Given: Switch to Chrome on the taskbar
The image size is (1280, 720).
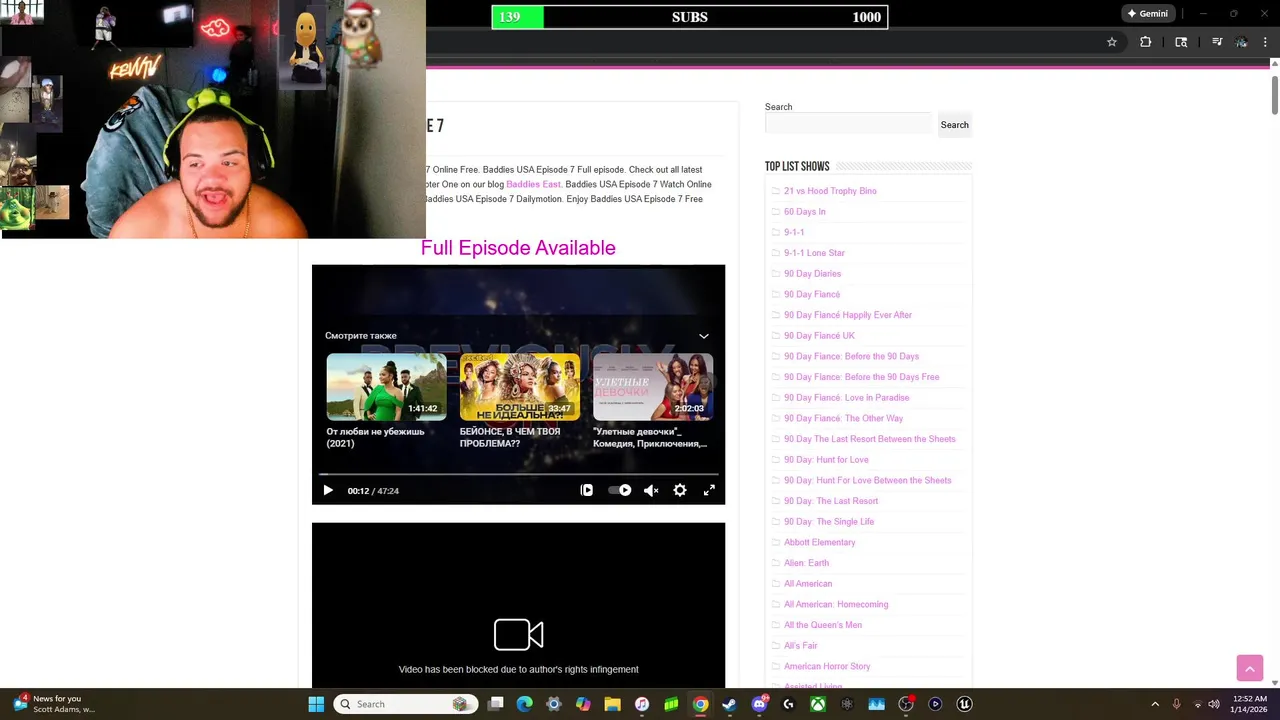Looking at the screenshot, I should pyautogui.click(x=700, y=704).
